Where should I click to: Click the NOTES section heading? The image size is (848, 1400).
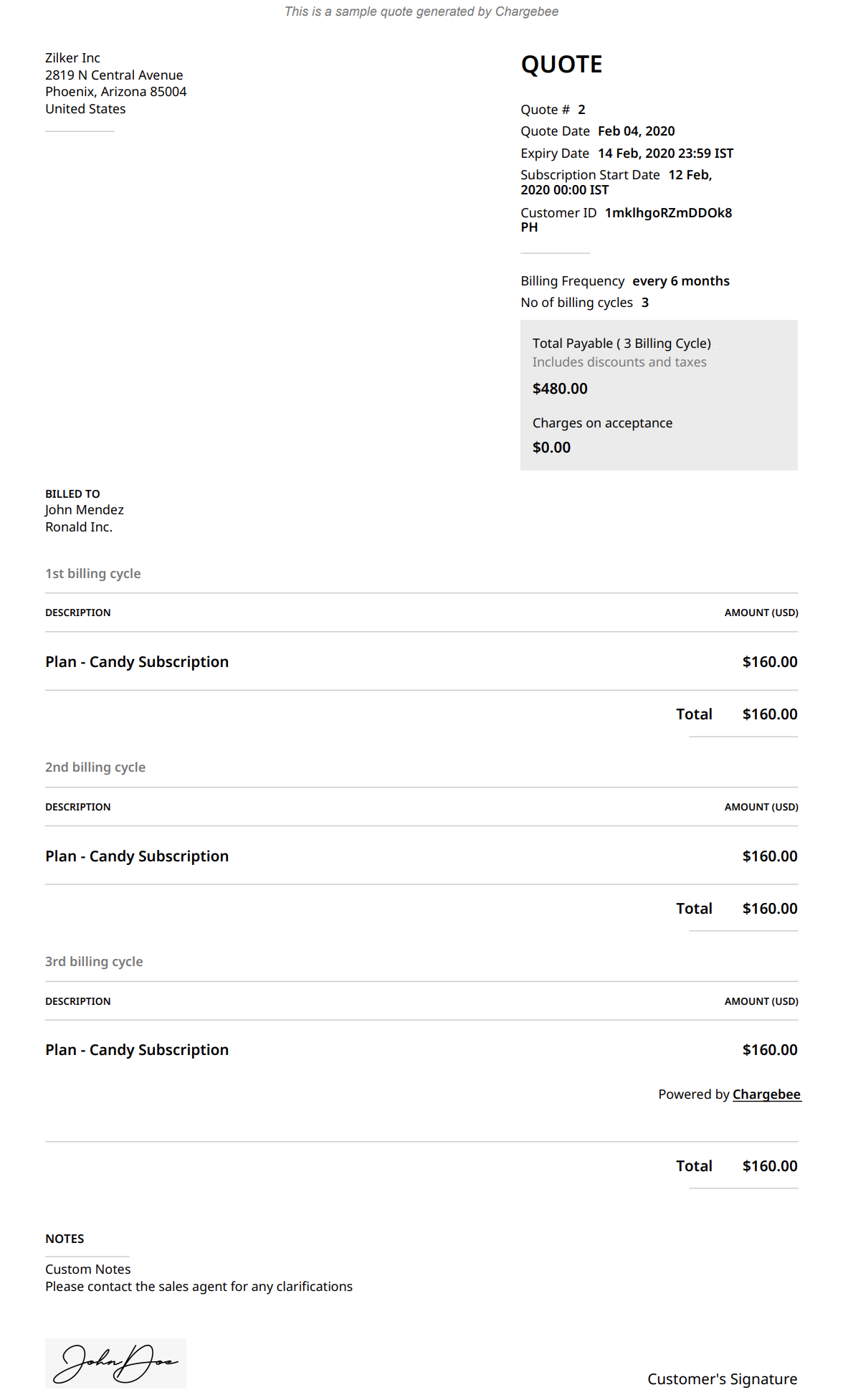pos(65,1239)
